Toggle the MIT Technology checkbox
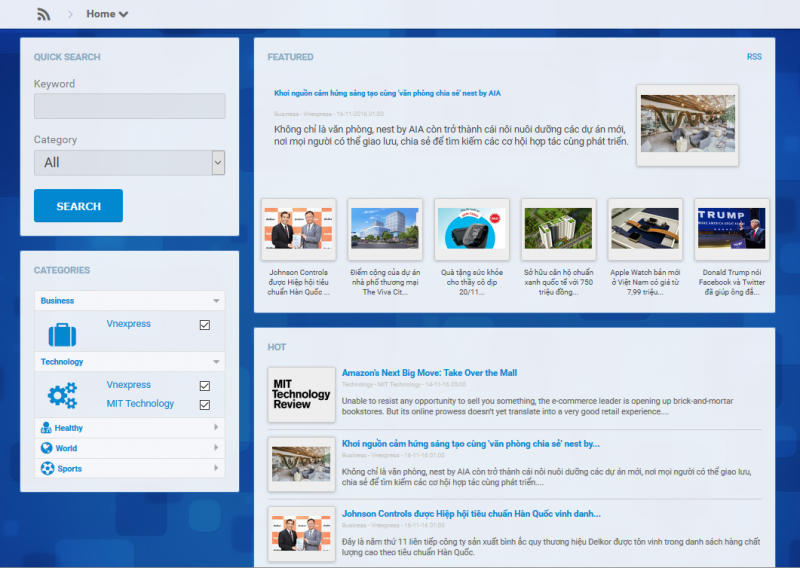The height and width of the screenshot is (568, 800). (205, 405)
